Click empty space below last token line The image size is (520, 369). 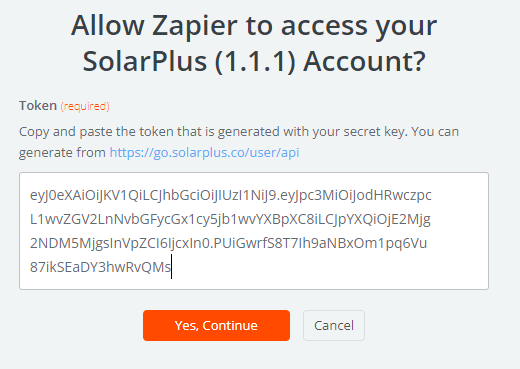click(254, 283)
